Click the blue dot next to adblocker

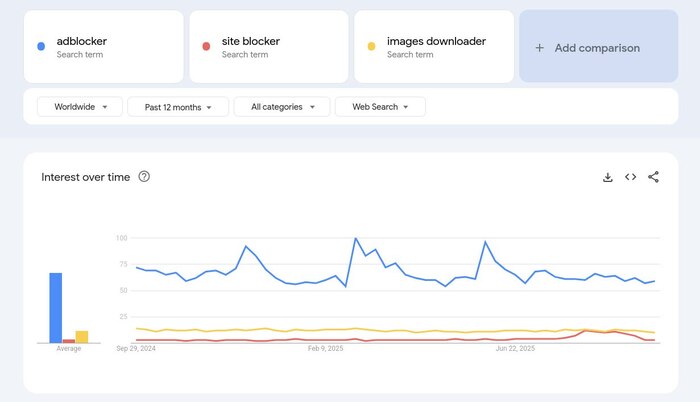(x=40, y=46)
